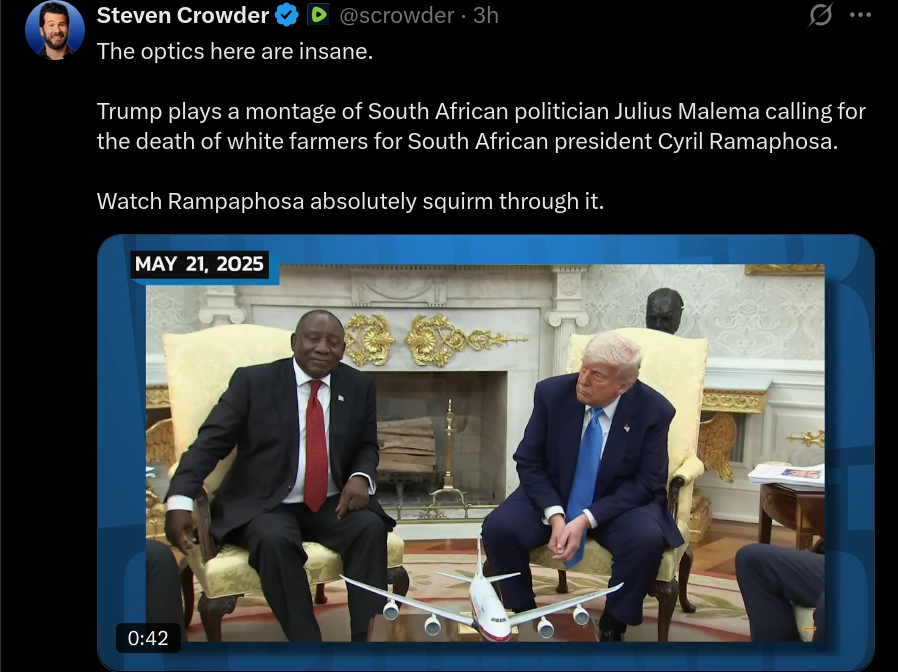Image resolution: width=898 pixels, height=672 pixels.
Task: Open Steven Crowder's profile avatar
Action: [55, 30]
